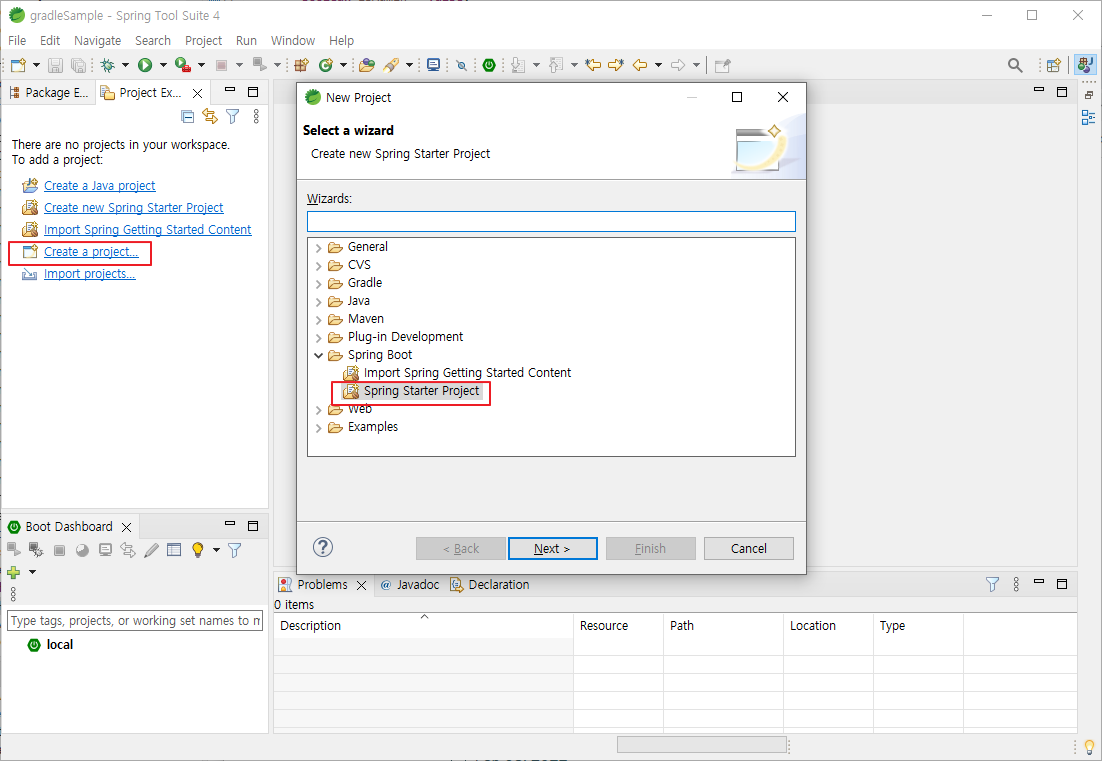Click Collapse All in Project Explorer
Screen dimensions: 1102x761
point(188,117)
